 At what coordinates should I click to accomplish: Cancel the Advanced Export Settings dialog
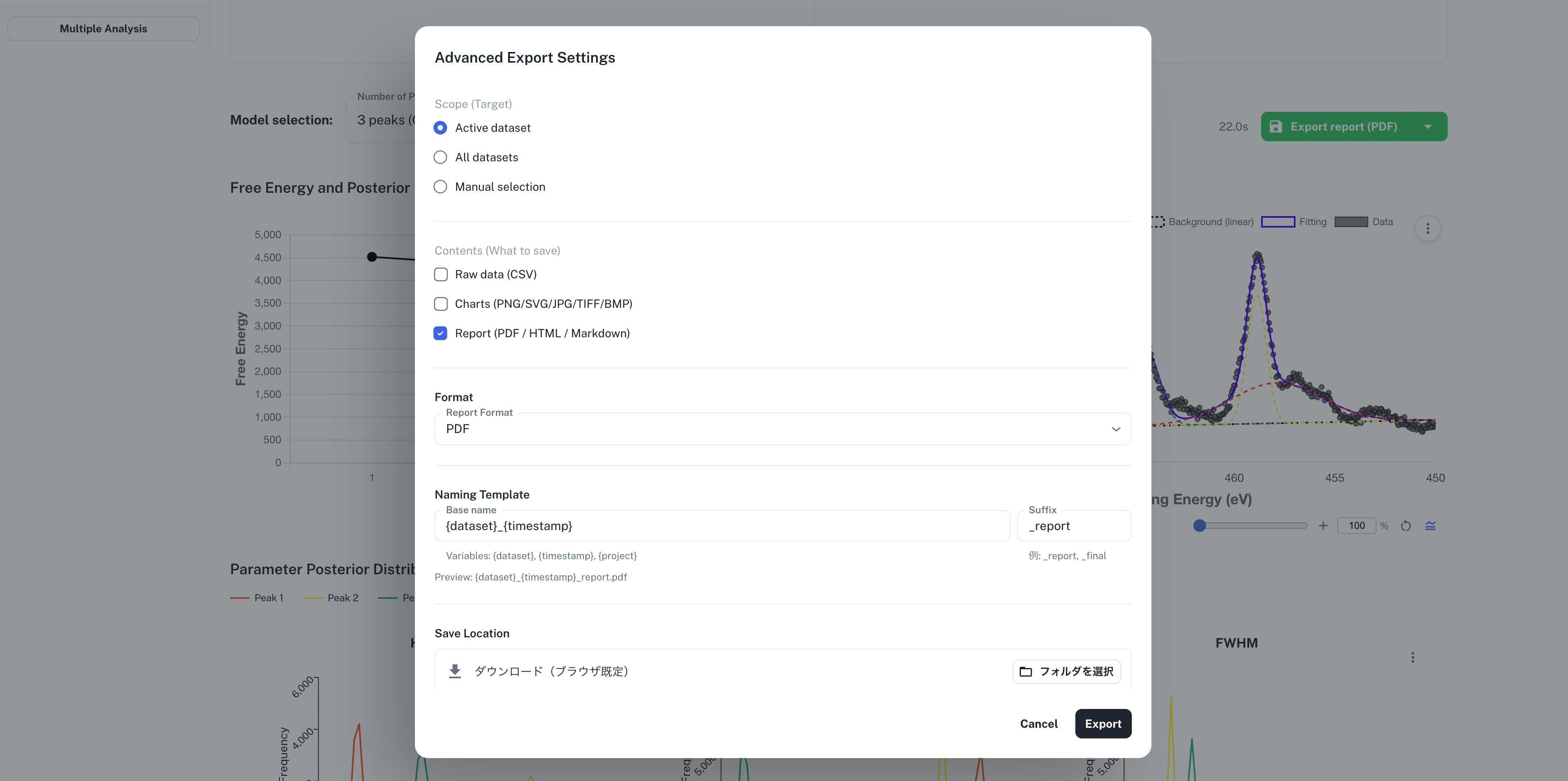[x=1039, y=724]
